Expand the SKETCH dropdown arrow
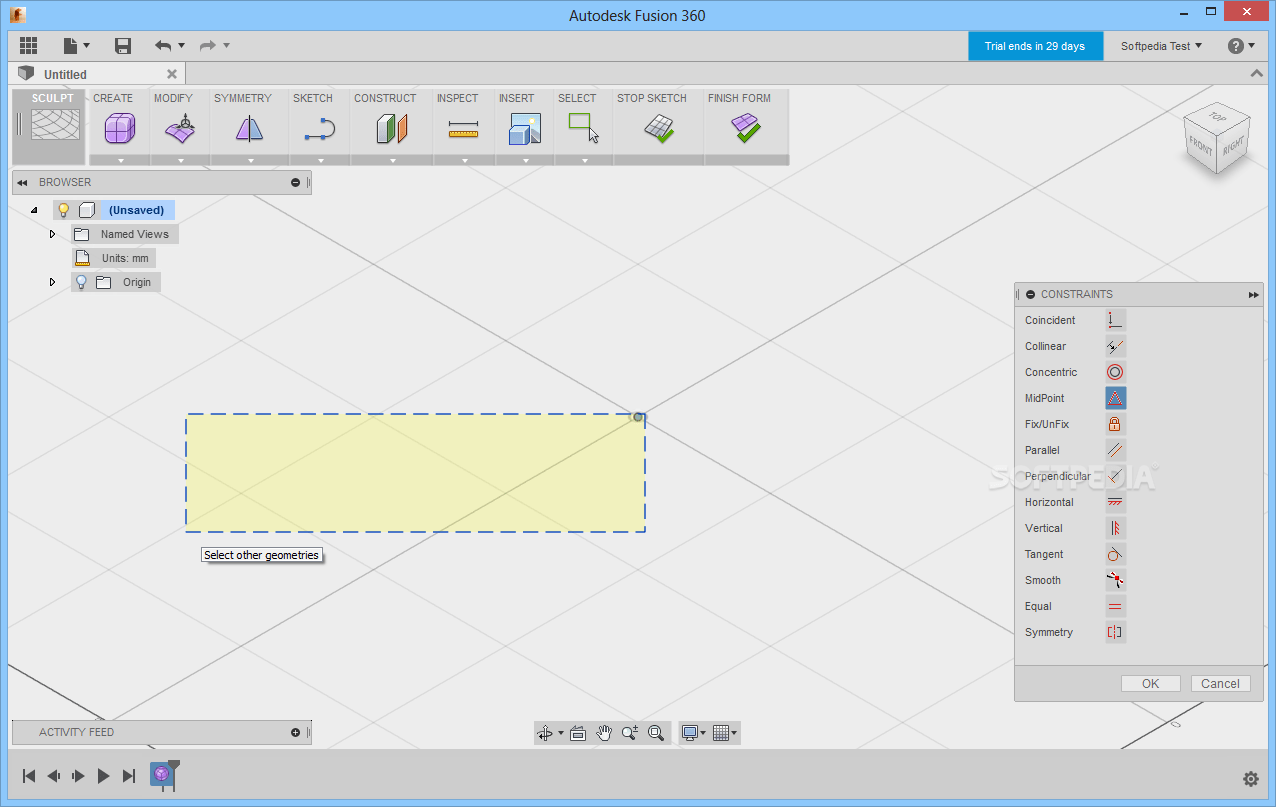Image resolution: width=1276 pixels, height=807 pixels. pyautogui.click(x=320, y=160)
